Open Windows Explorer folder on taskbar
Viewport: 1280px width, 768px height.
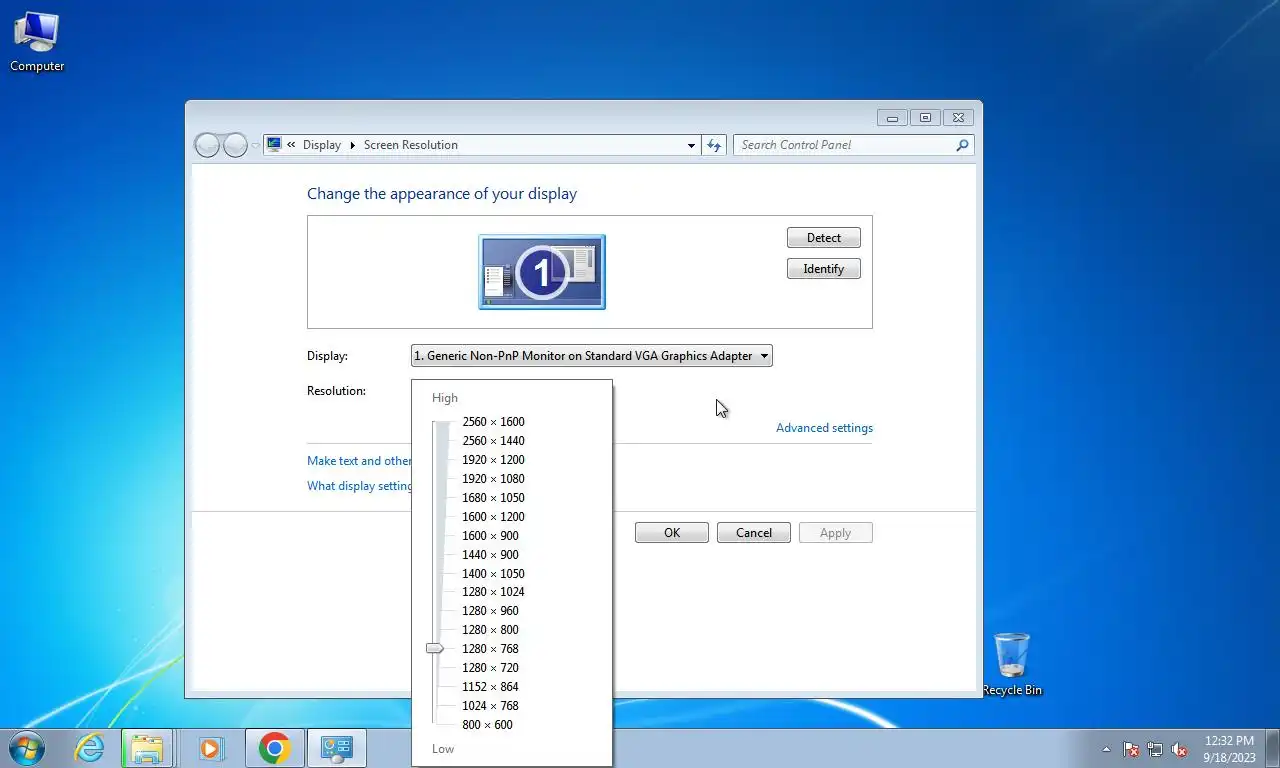point(147,748)
